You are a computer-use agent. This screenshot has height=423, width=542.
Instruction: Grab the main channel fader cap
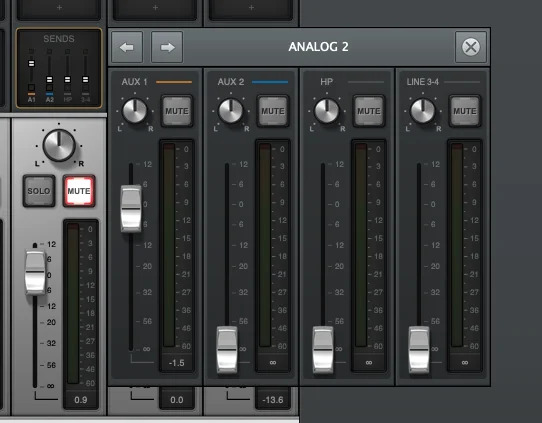(x=35, y=273)
